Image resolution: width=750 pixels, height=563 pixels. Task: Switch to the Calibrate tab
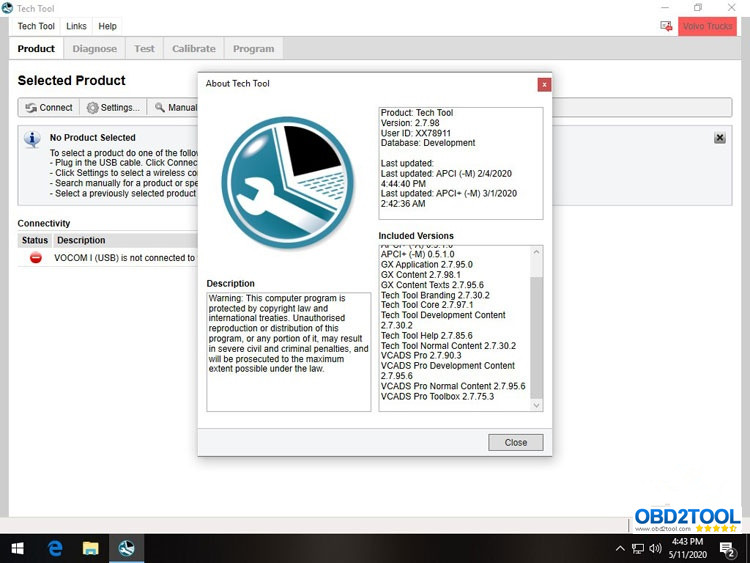pyautogui.click(x=194, y=49)
